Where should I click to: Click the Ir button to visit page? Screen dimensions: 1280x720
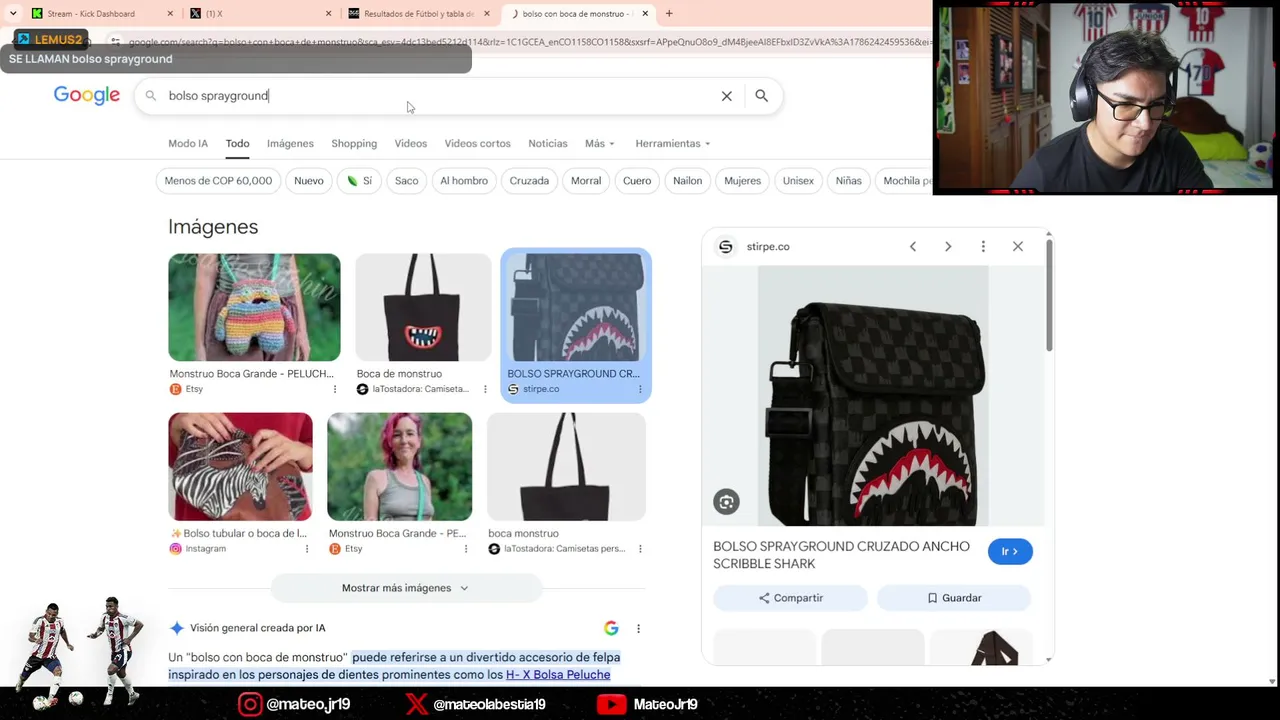coord(1010,551)
